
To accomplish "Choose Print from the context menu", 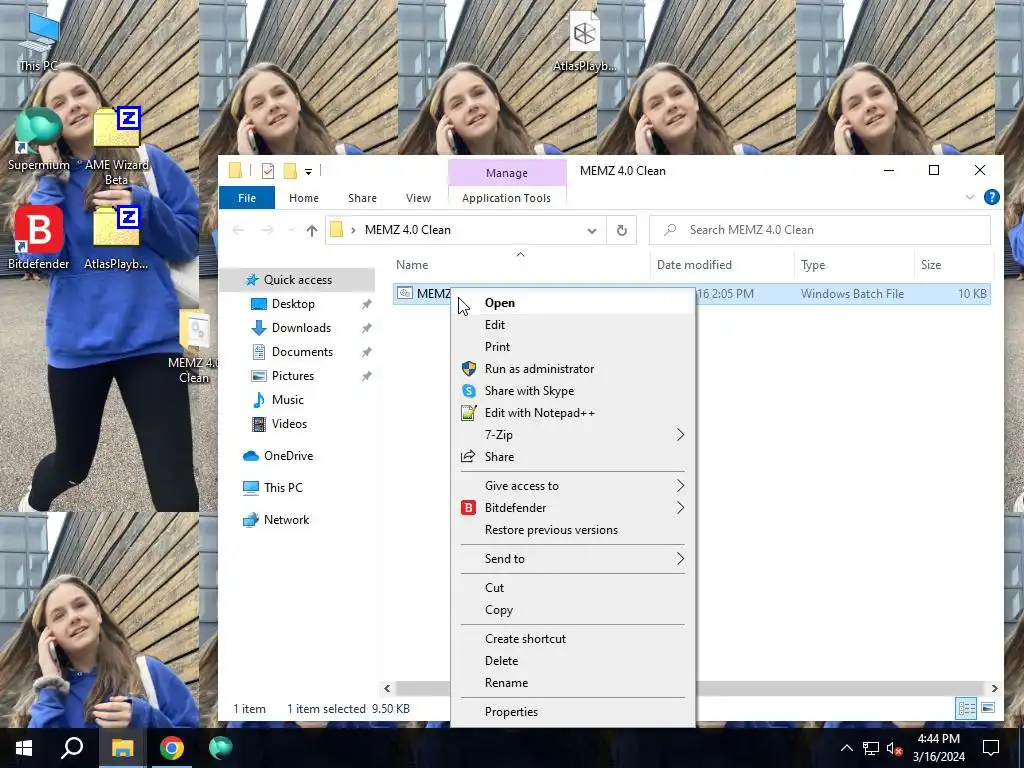I will (x=573, y=347).
